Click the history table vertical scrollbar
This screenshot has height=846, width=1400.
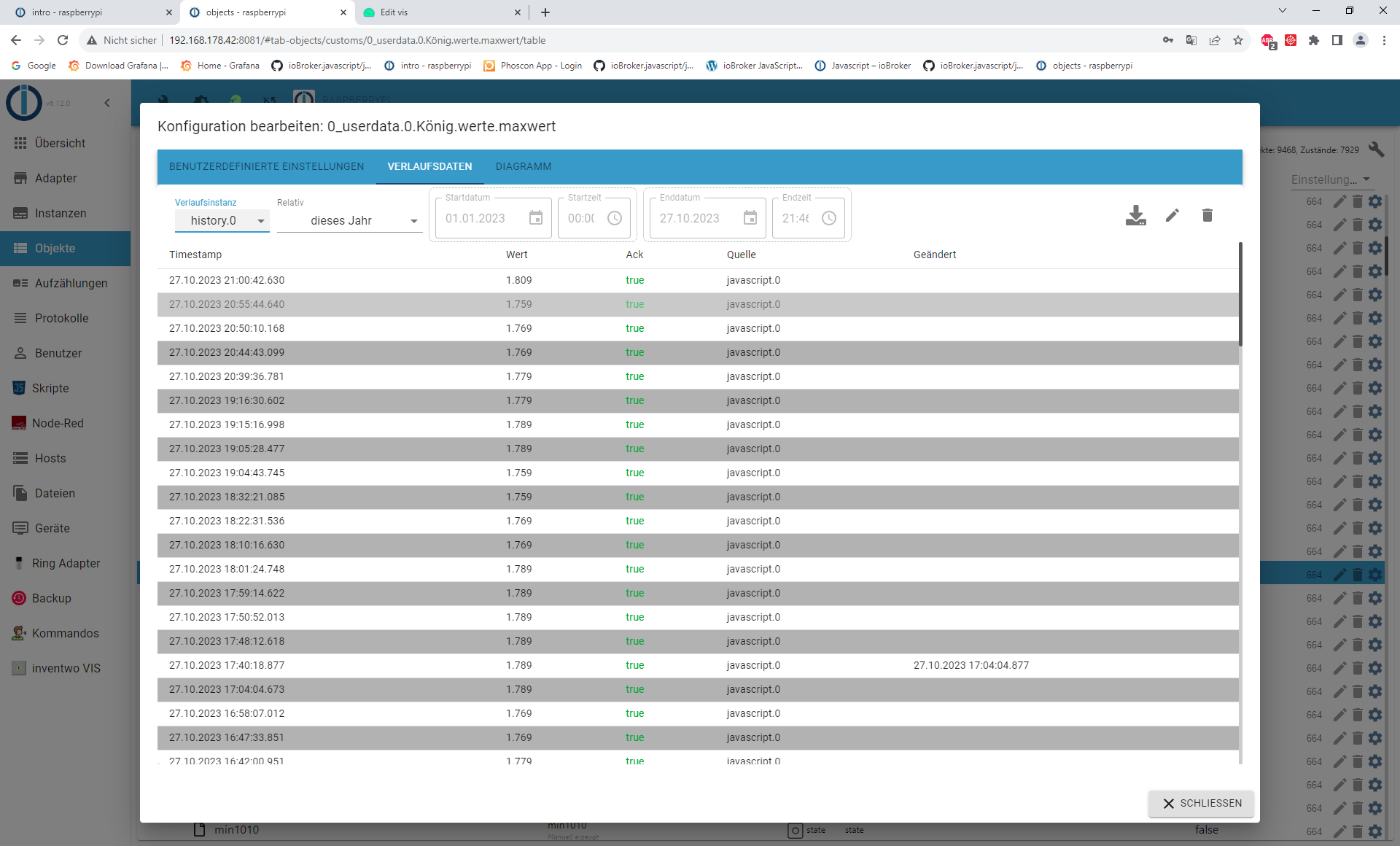pyautogui.click(x=1241, y=295)
